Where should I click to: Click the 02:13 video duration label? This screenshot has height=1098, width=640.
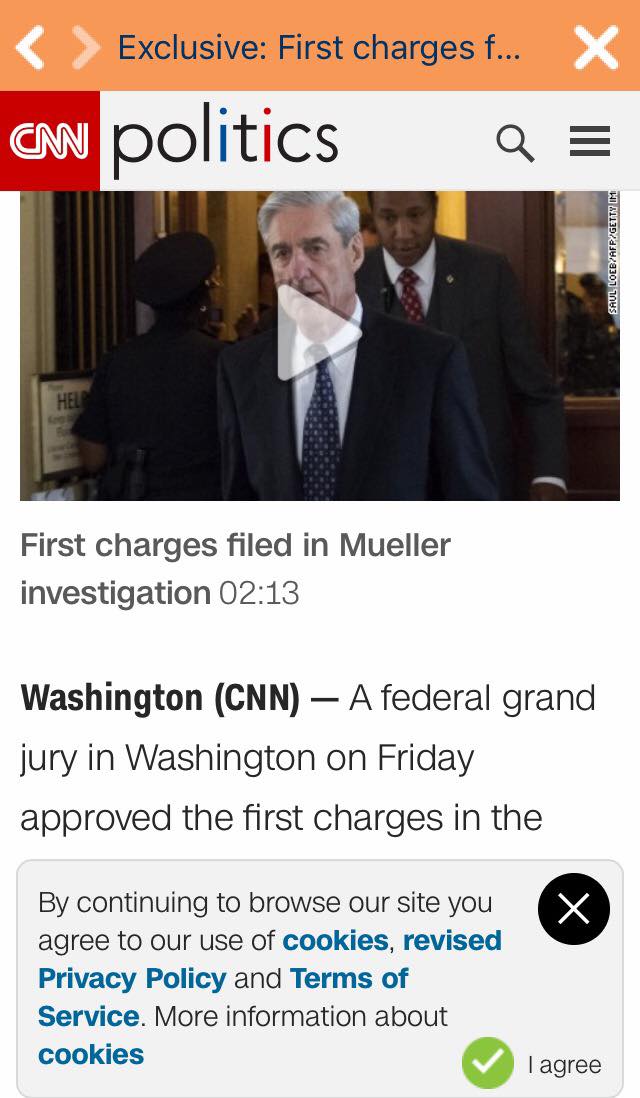click(259, 593)
